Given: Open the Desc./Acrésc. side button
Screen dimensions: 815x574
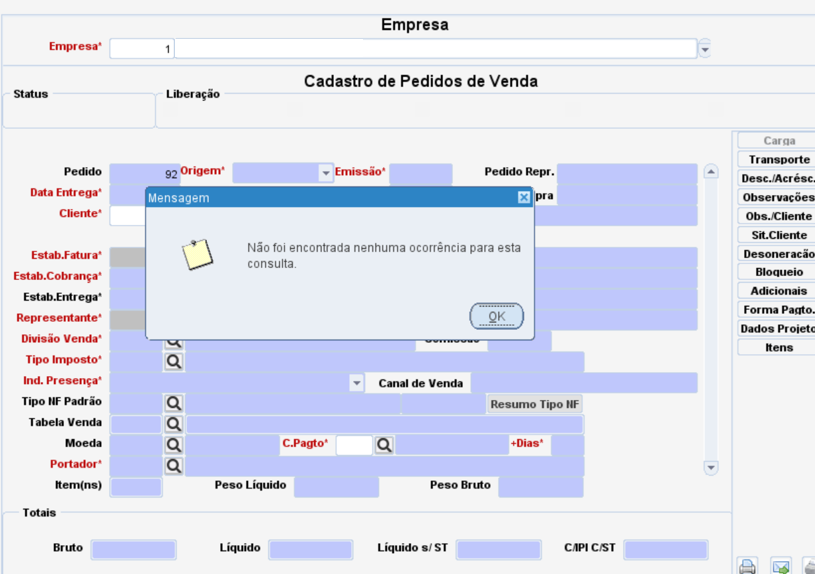Looking at the screenshot, I should (x=779, y=178).
